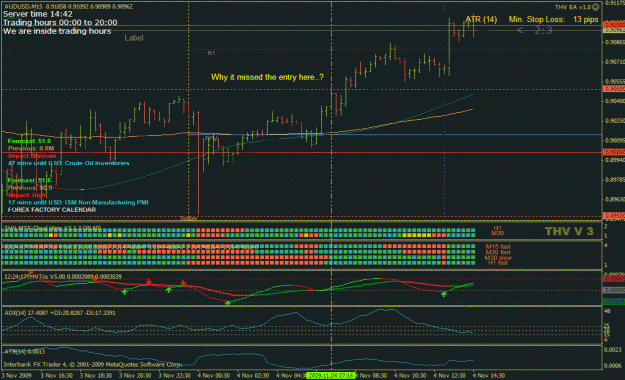Click the '4 Nov 00:30' time axis label
Viewport: 625px width, 380px height.
click(x=214, y=376)
